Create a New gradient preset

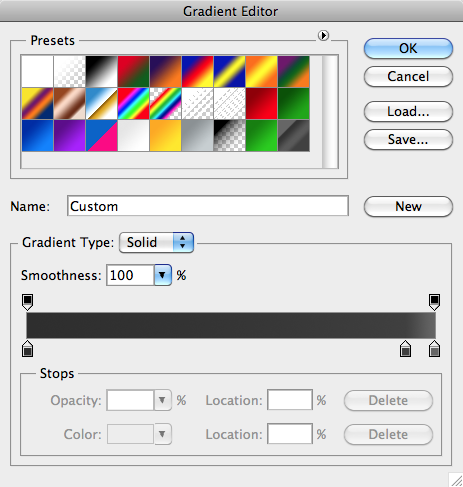(x=408, y=207)
